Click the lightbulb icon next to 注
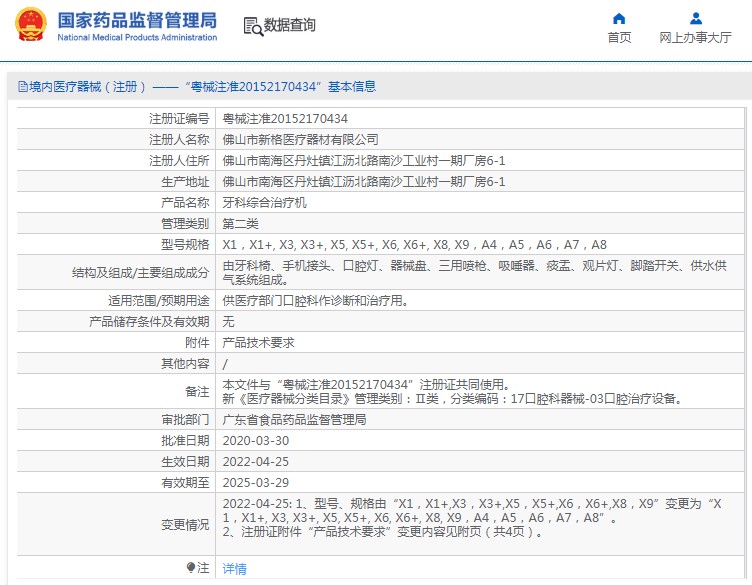The height and width of the screenshot is (585, 752). click(190, 568)
